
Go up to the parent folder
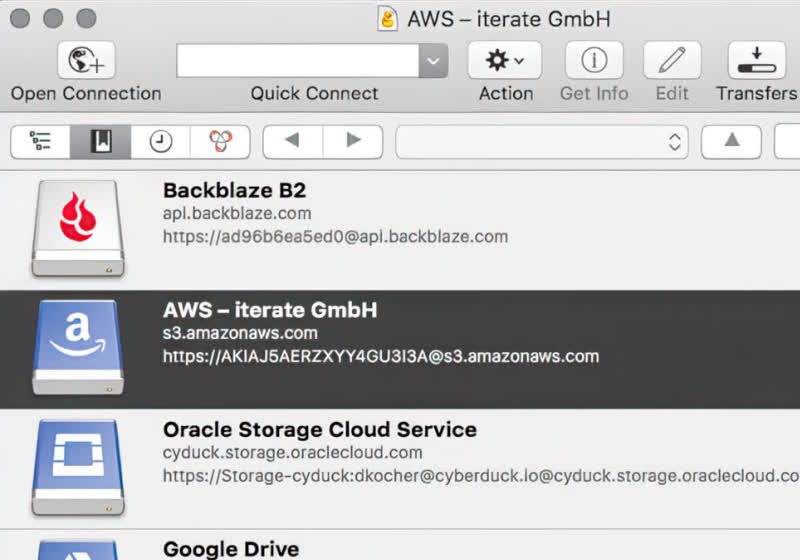pos(731,141)
